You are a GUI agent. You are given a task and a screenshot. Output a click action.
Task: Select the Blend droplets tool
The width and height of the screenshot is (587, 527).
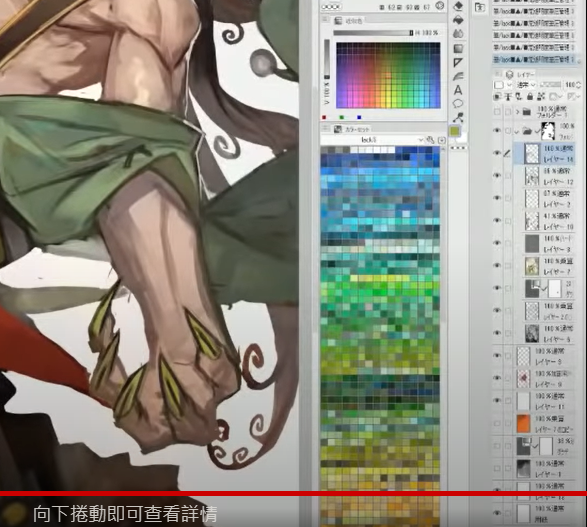coord(458,34)
